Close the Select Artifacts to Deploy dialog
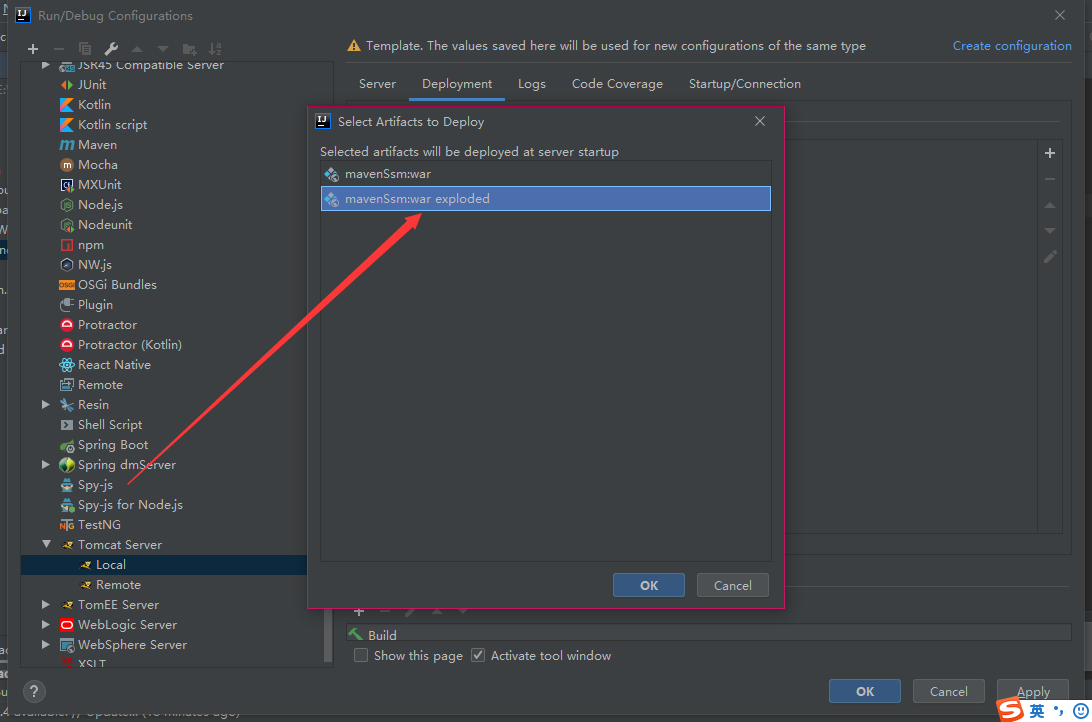Image resolution: width=1092 pixels, height=722 pixels. 760,121
